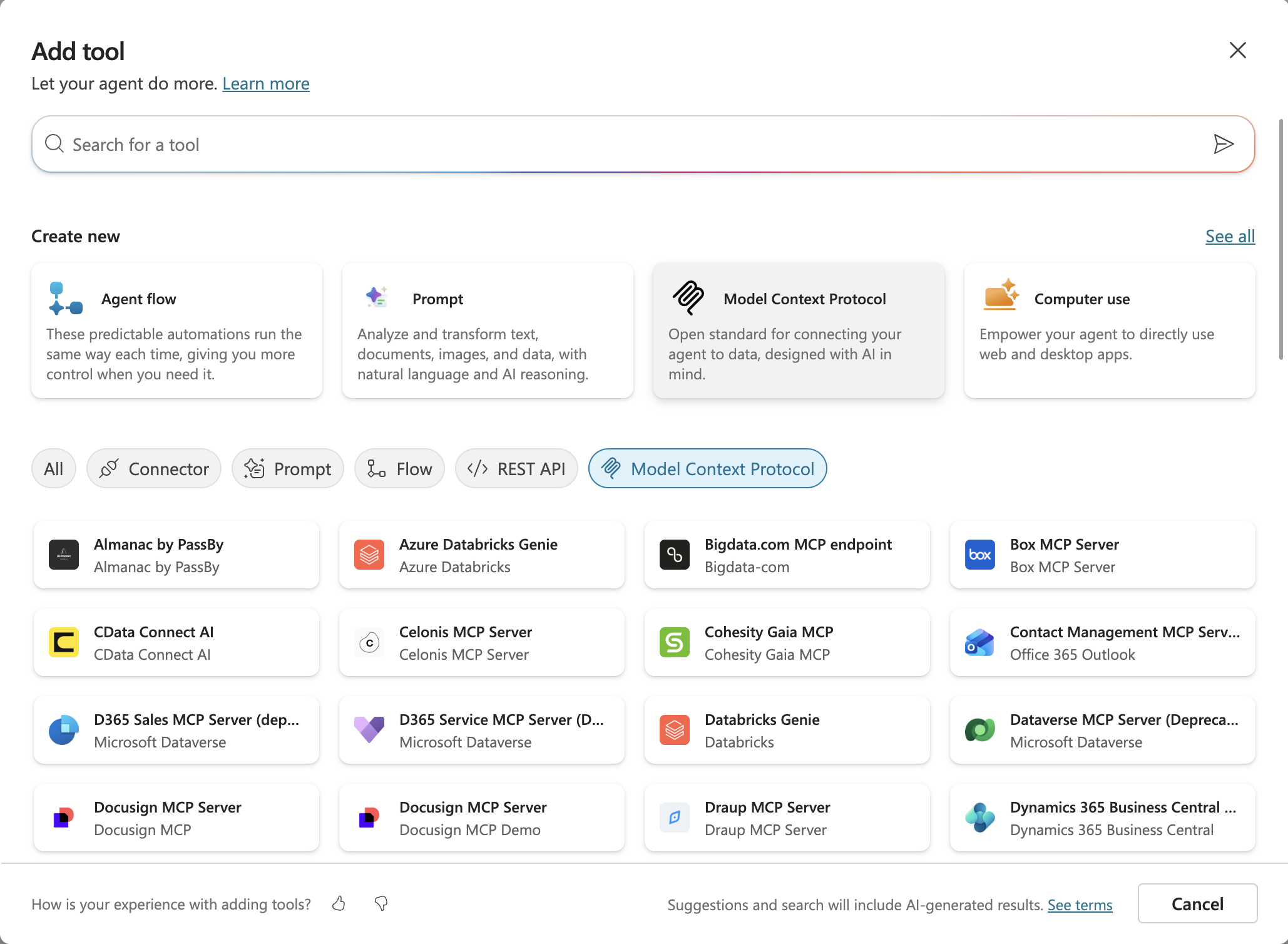Select the D365 Sales MCP Server icon
Screen dimensions: 1288x944
coord(64,730)
